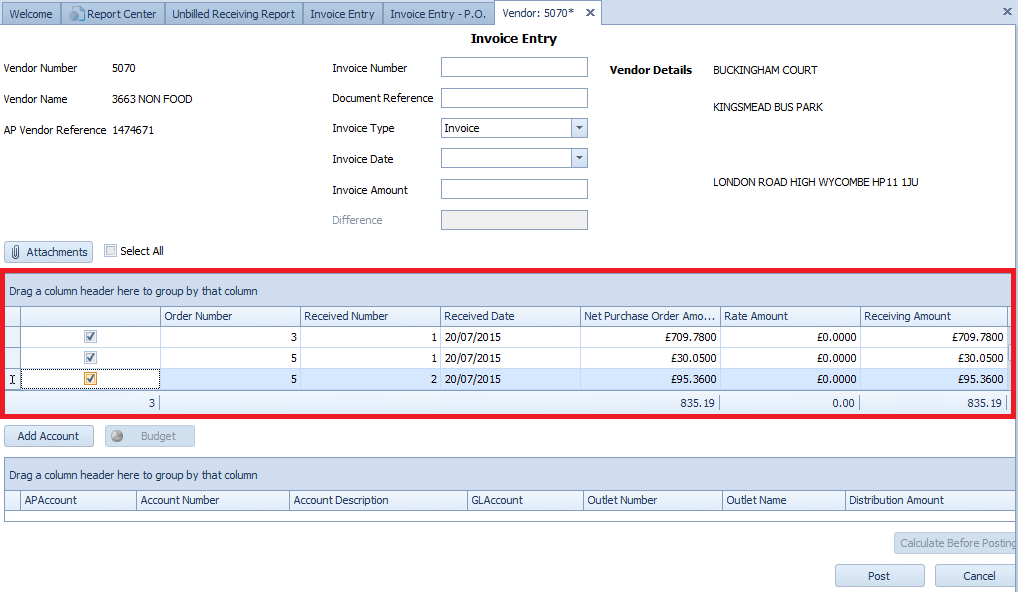
Task: Open the Invoice Entry - P.O. tab
Action: pyautogui.click(x=436, y=14)
